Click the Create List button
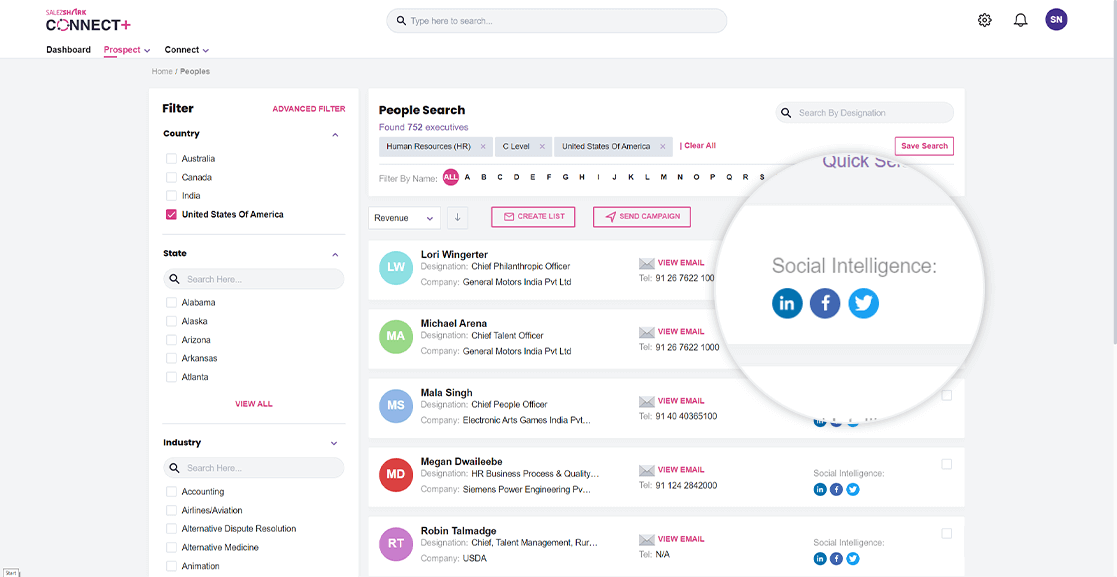1117x577 pixels. click(533, 217)
